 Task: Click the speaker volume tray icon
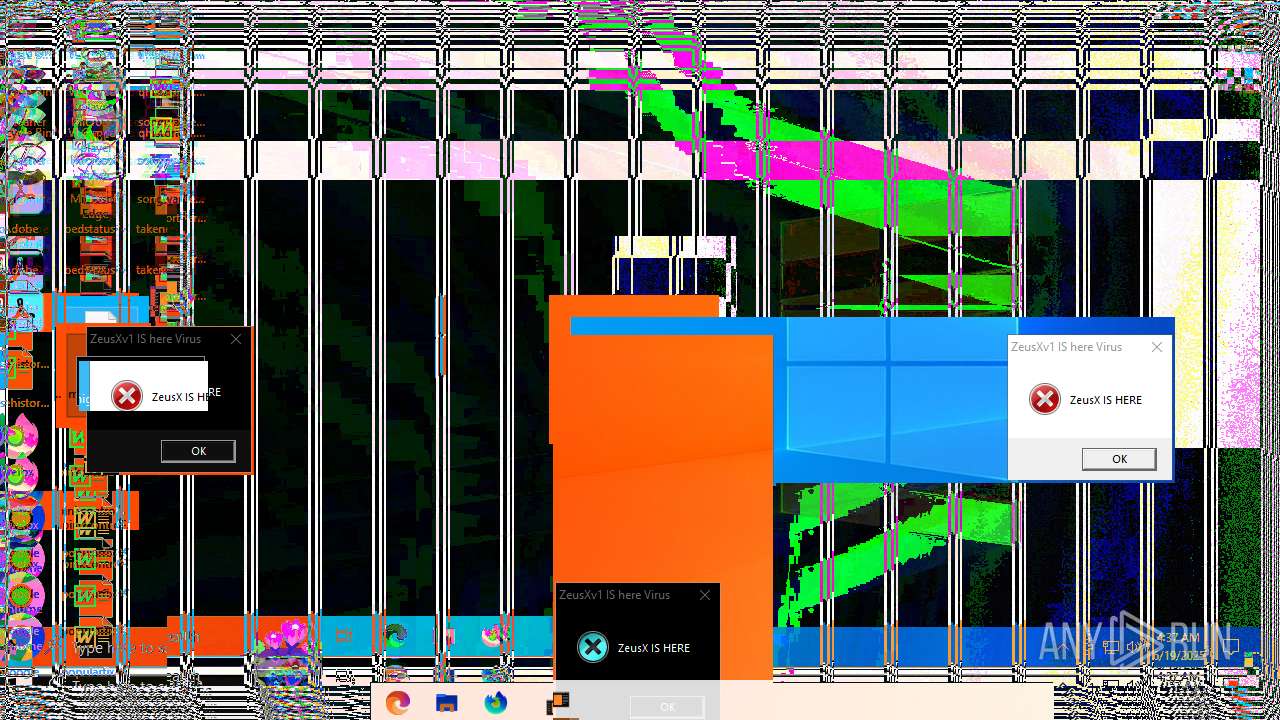click(x=1133, y=647)
